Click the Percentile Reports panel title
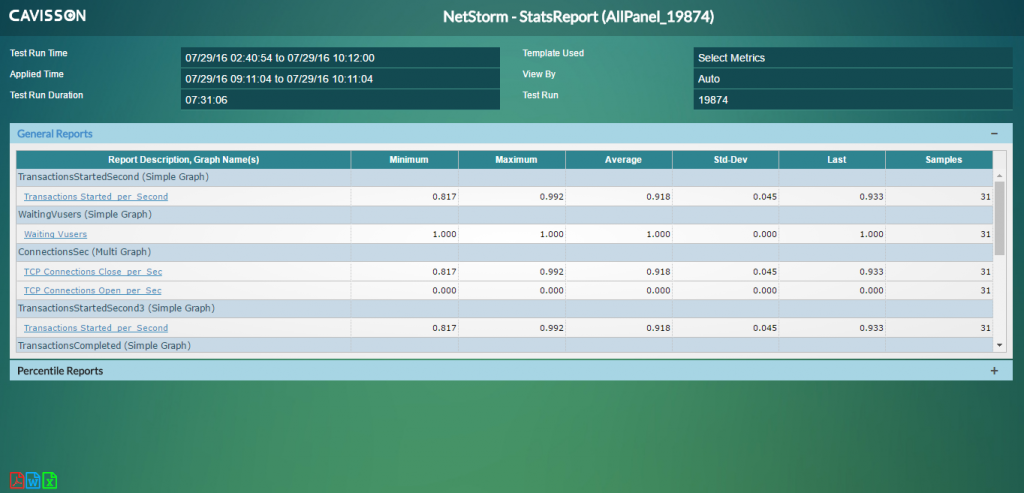This screenshot has height=493, width=1024. coord(60,371)
